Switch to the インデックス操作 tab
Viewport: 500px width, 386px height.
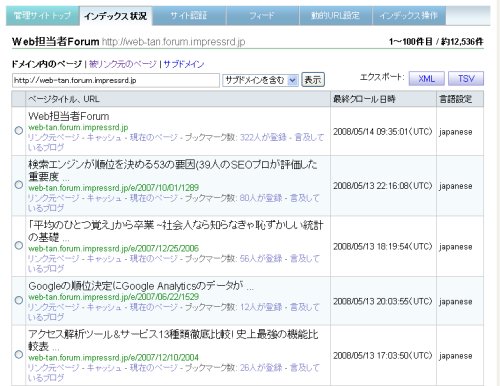(409, 16)
